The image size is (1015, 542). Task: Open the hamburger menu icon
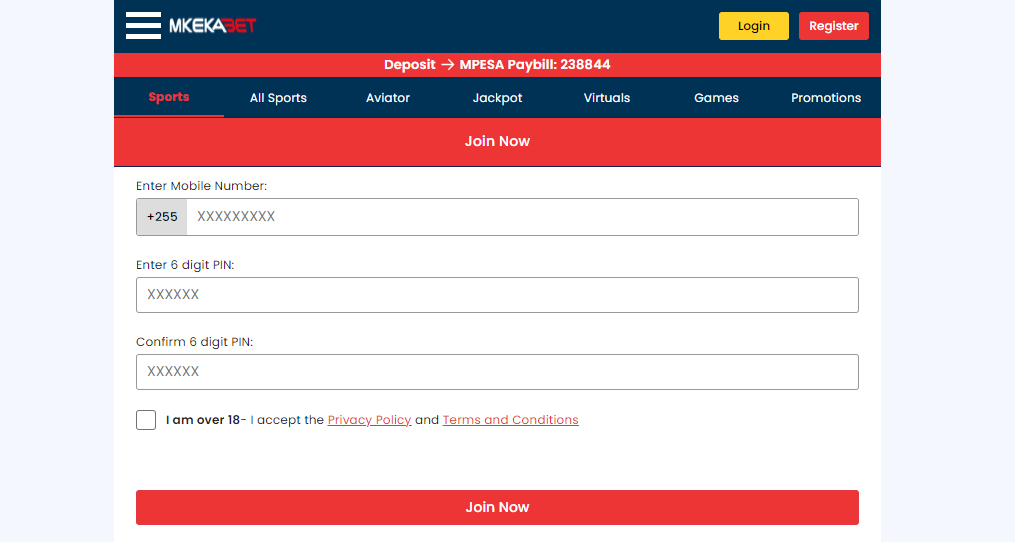(143, 26)
